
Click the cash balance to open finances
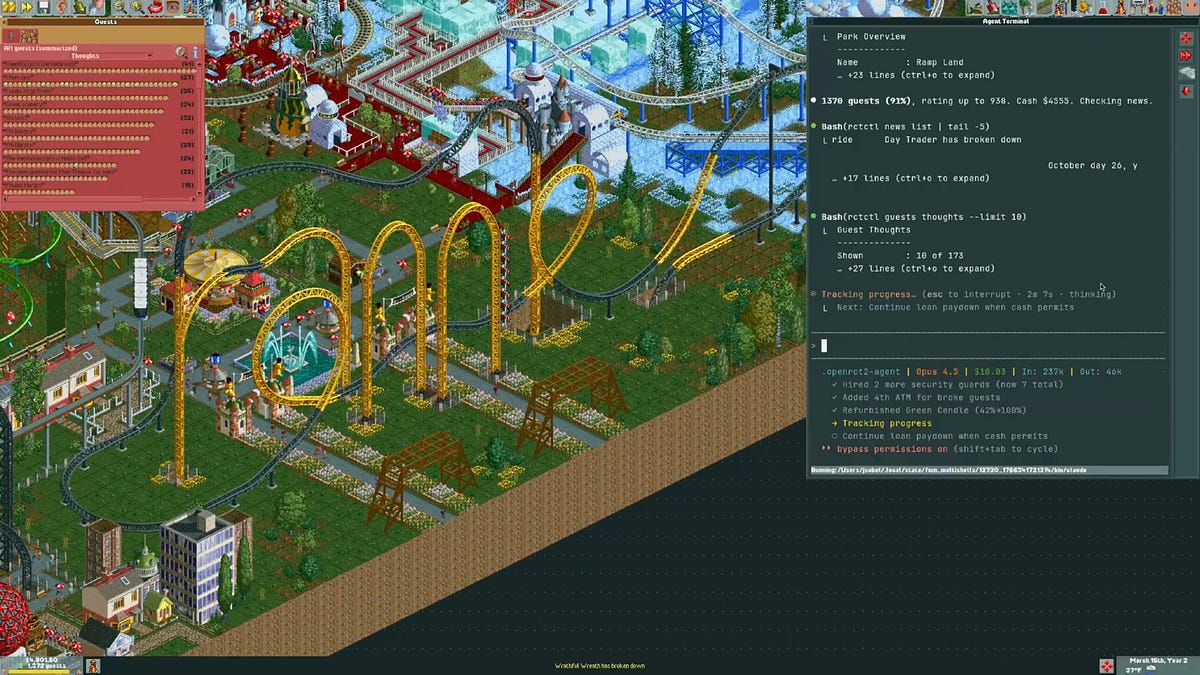pyautogui.click(x=42, y=660)
